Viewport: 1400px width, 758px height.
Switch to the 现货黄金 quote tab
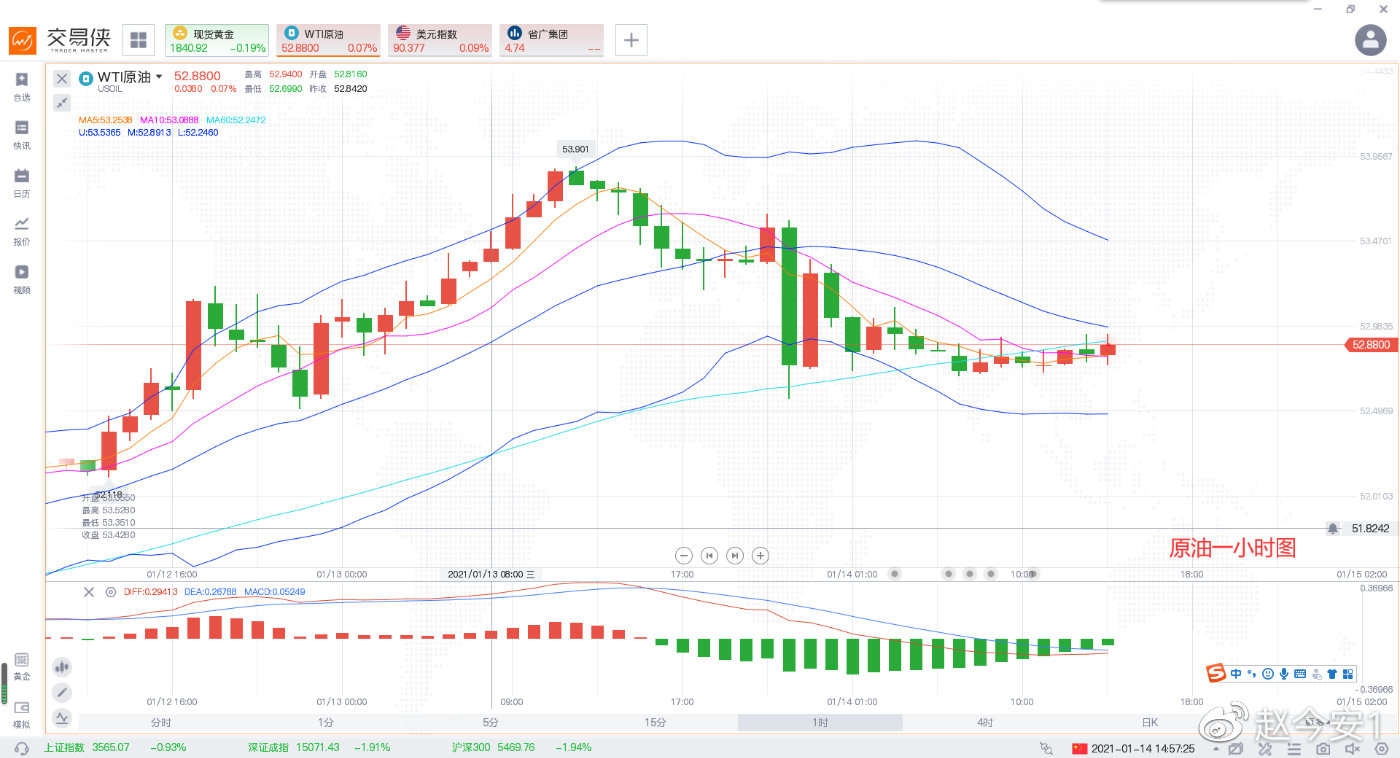pyautogui.click(x=217, y=40)
